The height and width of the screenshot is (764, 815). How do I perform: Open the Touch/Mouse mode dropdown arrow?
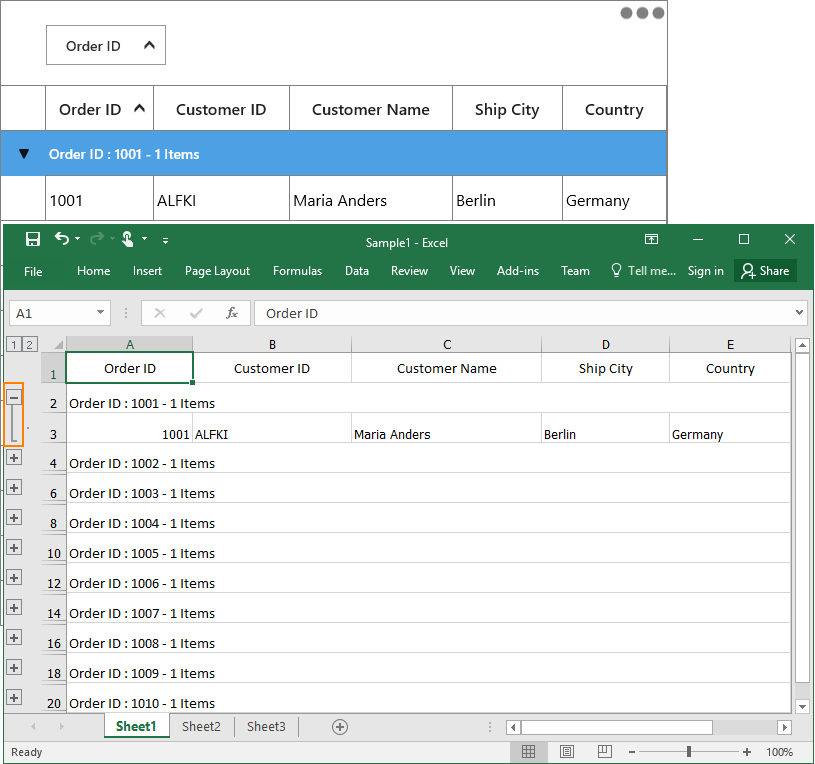144,239
